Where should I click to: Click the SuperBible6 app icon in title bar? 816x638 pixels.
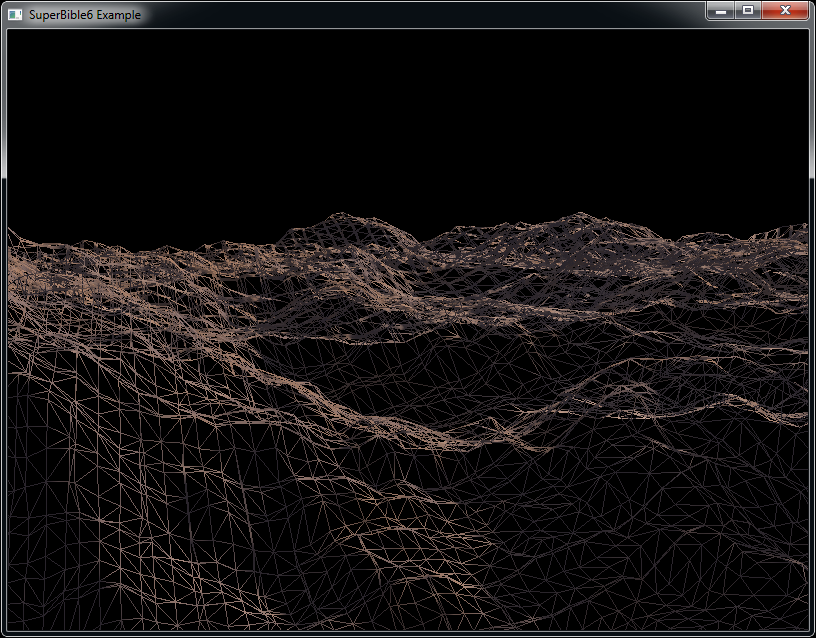tap(14, 14)
